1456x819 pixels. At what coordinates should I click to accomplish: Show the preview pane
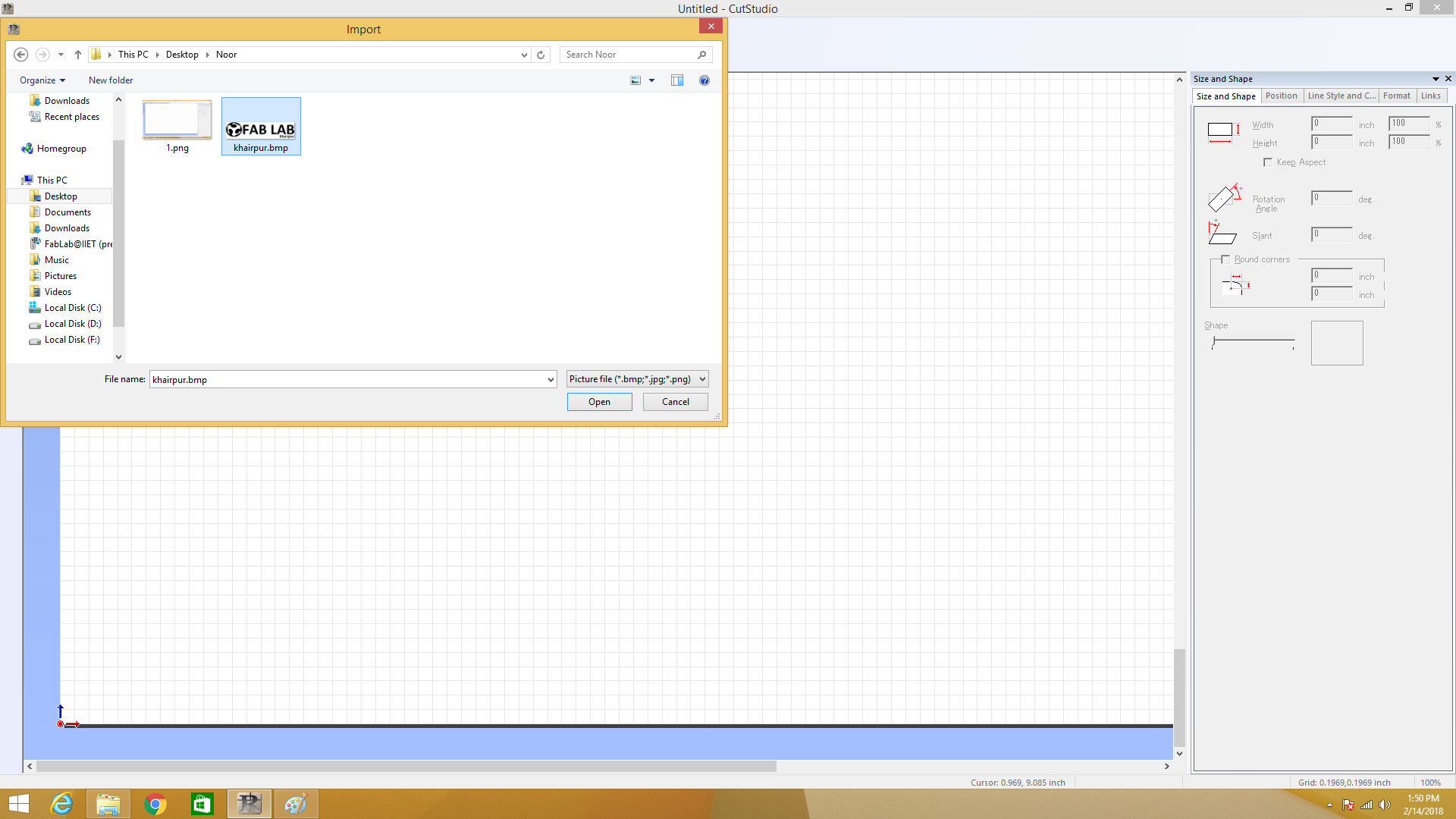pos(677,80)
